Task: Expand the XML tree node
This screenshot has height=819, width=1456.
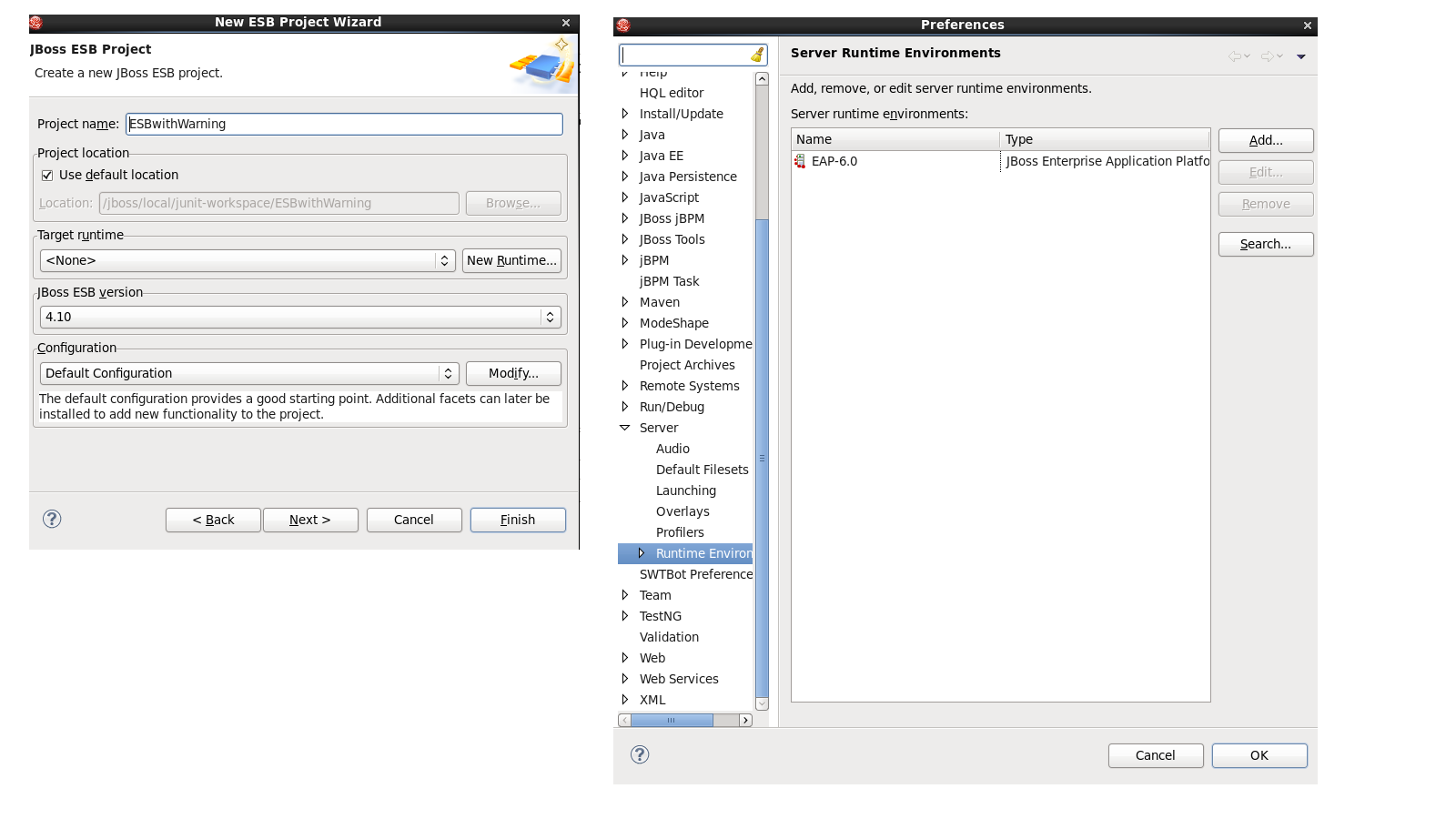Action: point(625,700)
